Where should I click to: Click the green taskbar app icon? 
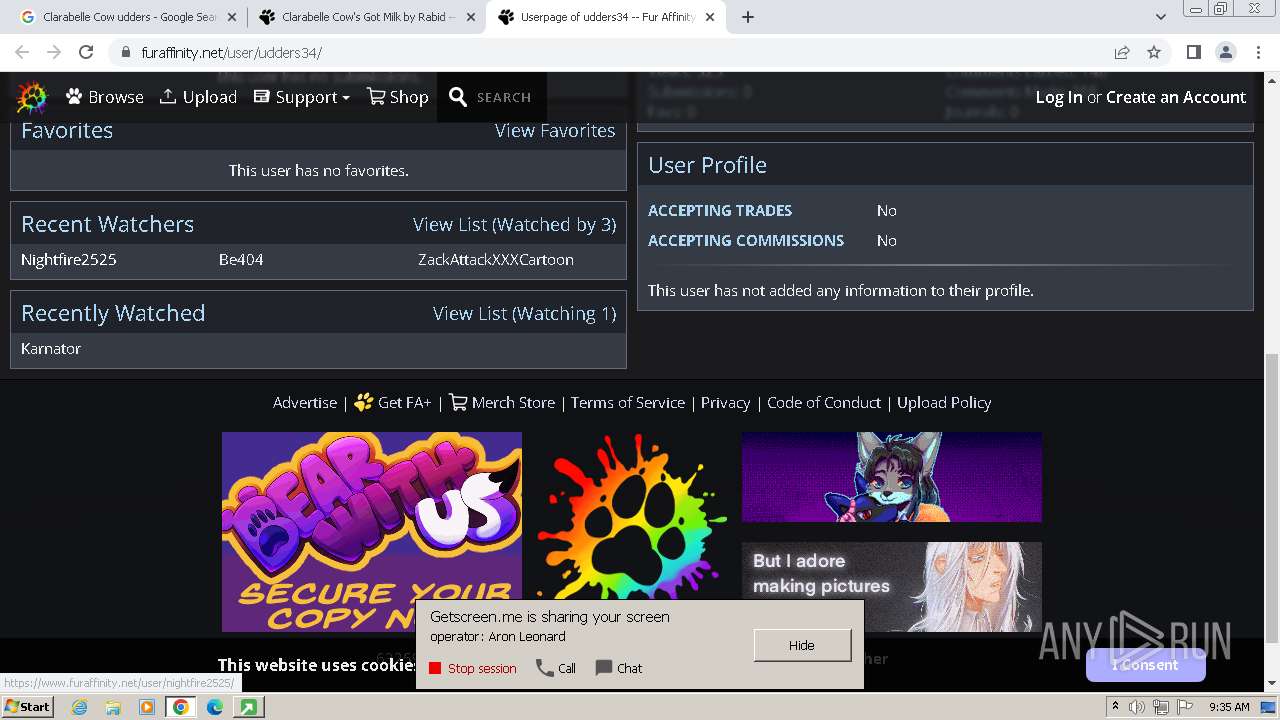click(x=247, y=707)
